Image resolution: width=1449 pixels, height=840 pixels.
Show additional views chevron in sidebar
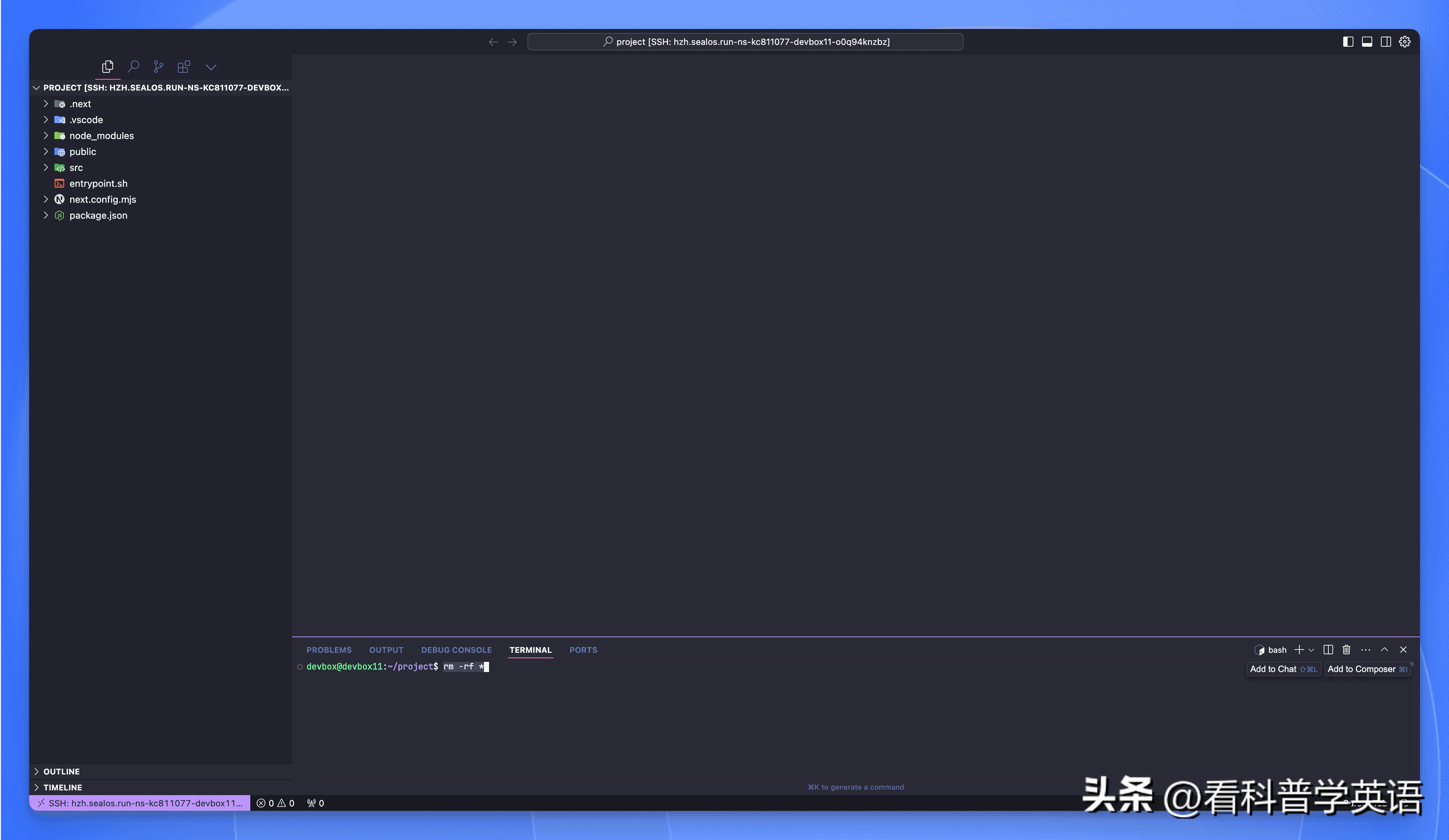211,67
